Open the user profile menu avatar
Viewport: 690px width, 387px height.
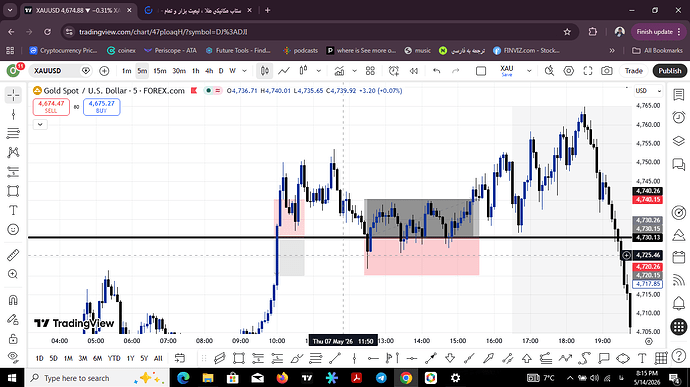coord(13,70)
